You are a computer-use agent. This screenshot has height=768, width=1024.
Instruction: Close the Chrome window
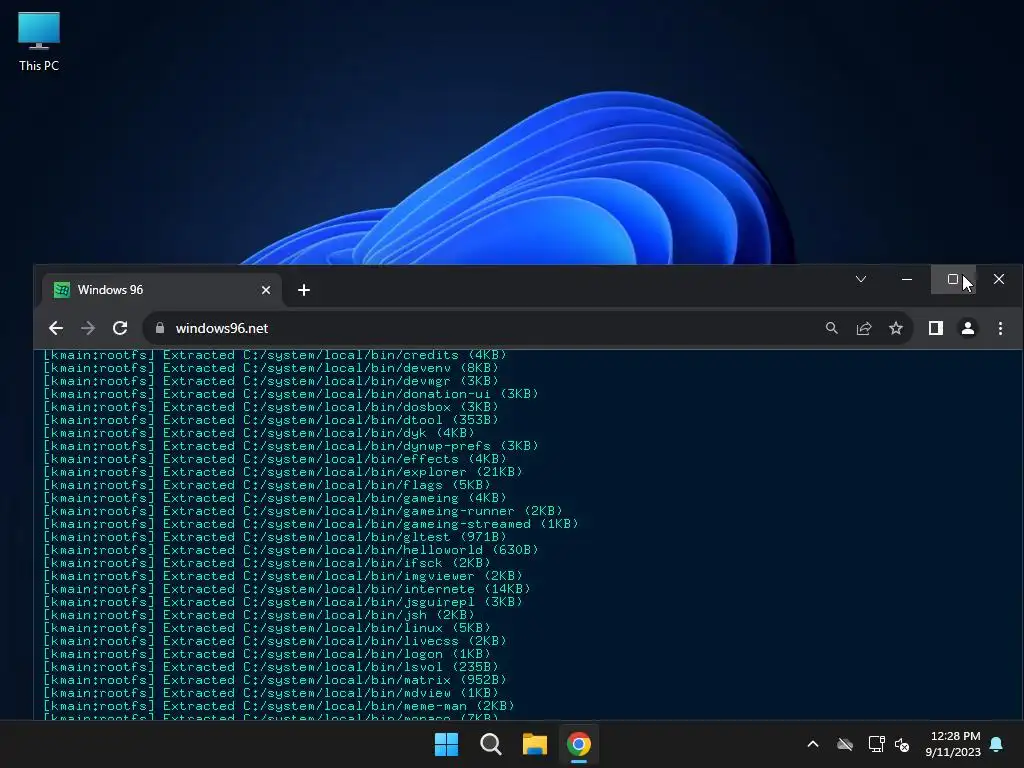[x=999, y=280]
